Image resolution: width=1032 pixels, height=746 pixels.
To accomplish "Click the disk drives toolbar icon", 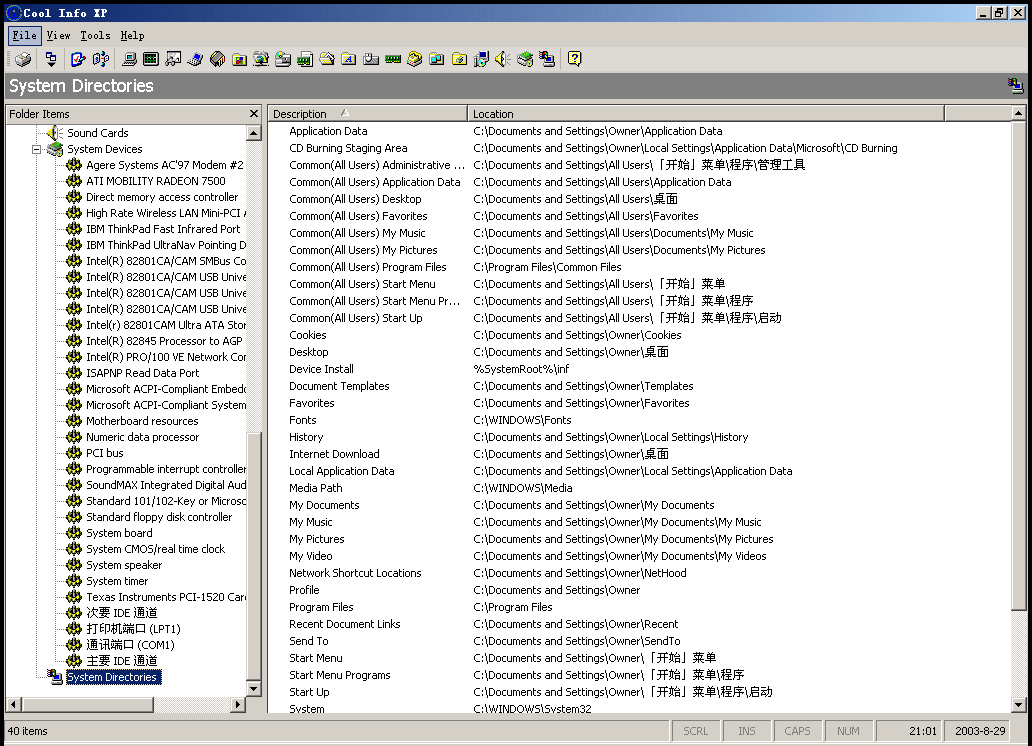I will (x=283, y=59).
